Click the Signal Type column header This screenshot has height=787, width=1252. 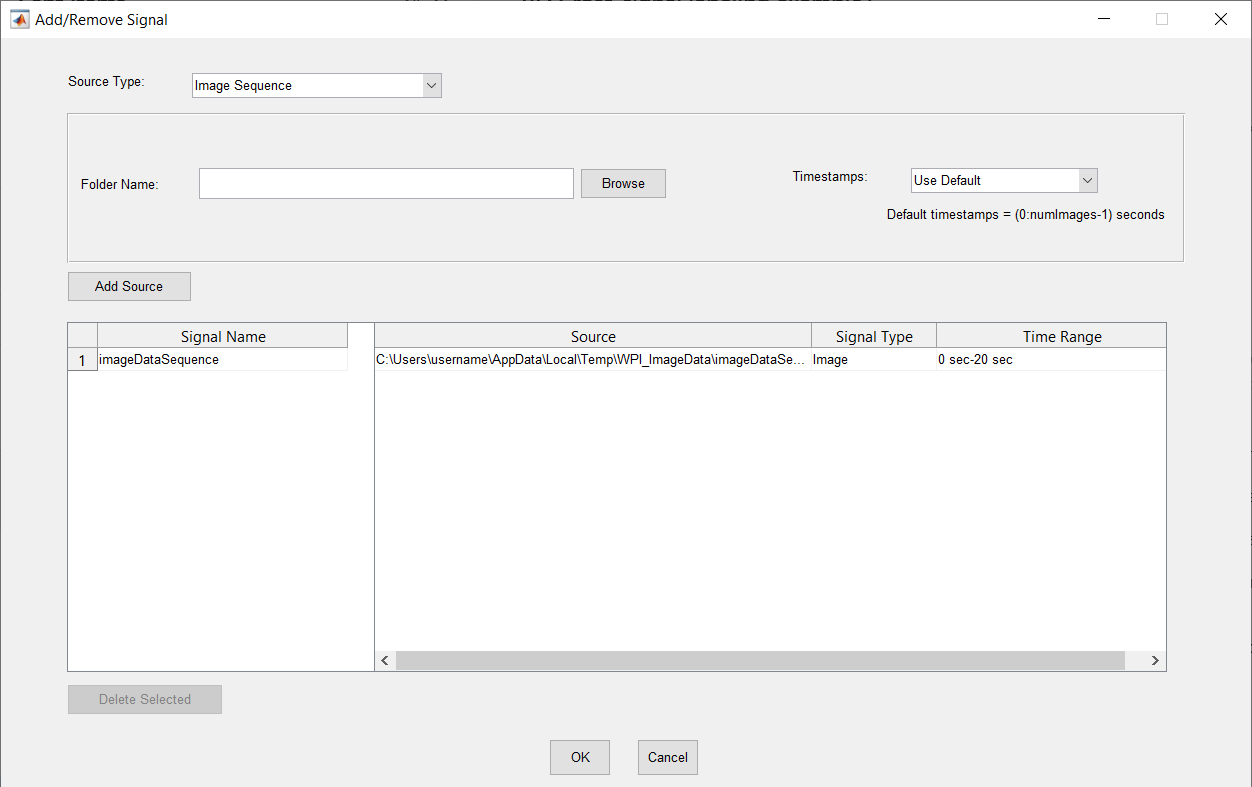pos(874,337)
